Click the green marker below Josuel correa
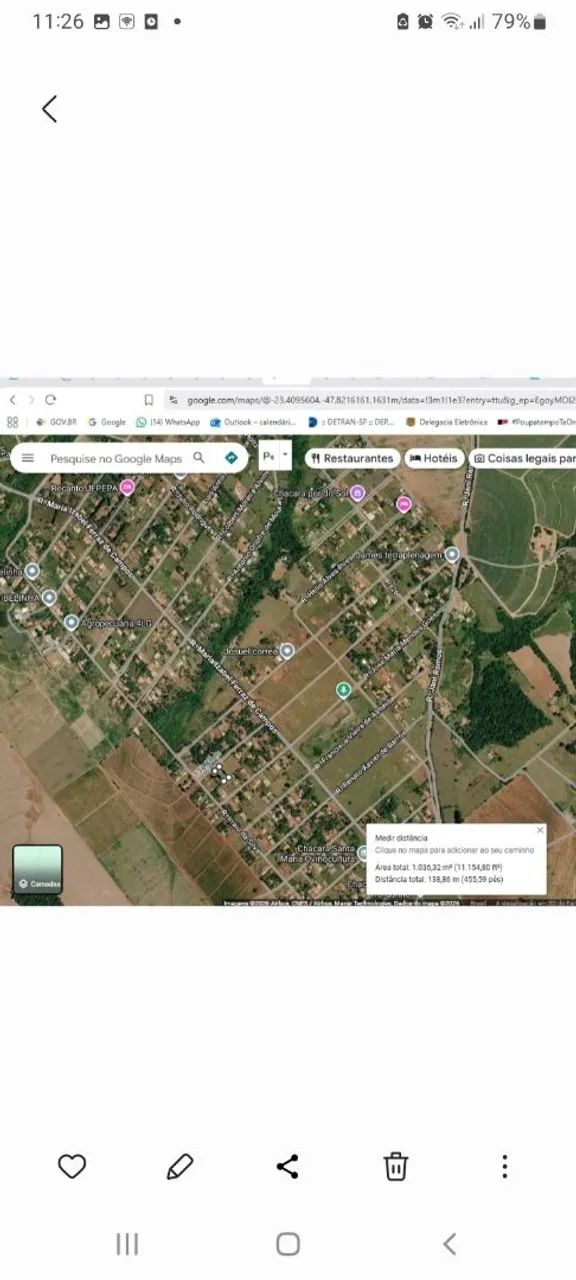 pos(343,689)
